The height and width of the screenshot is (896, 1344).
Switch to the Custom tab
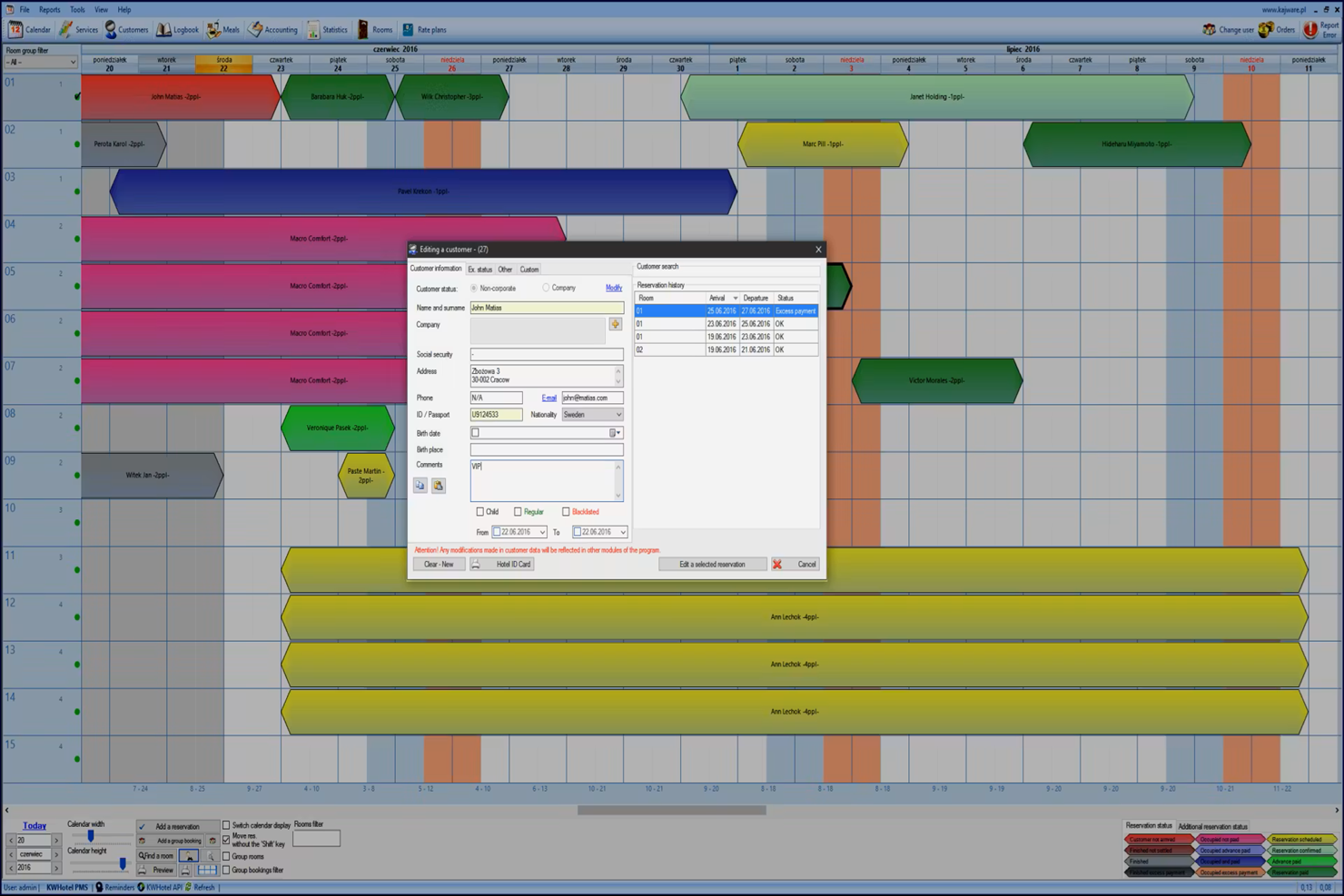tap(529, 270)
